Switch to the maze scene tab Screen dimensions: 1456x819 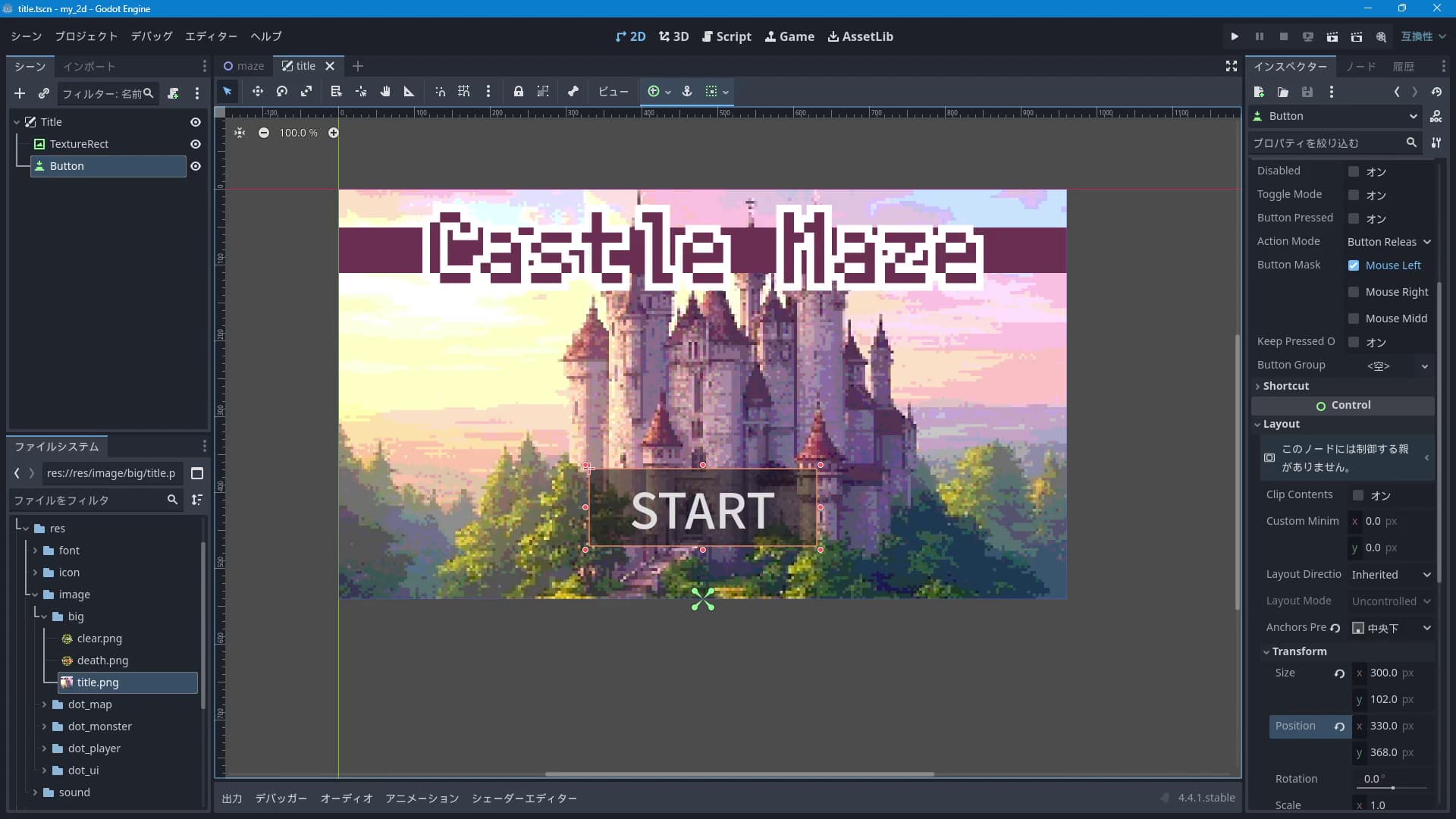(x=244, y=66)
